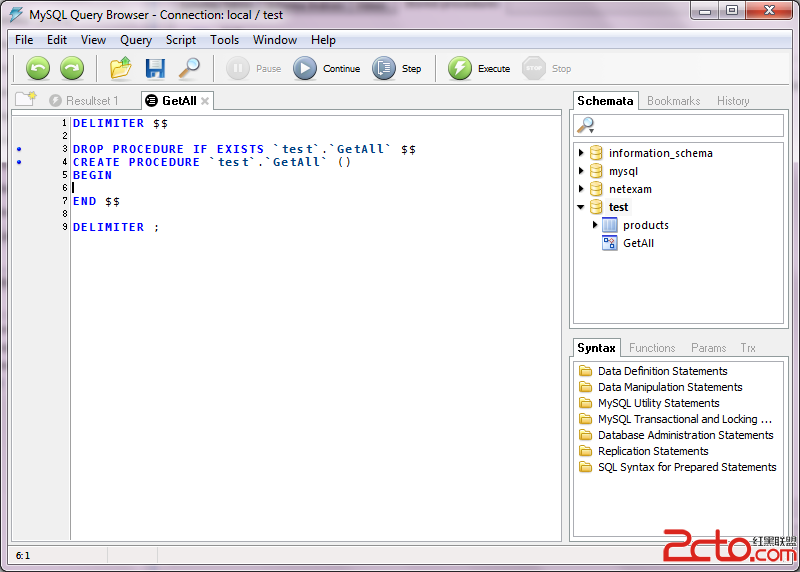The width and height of the screenshot is (800, 572).
Task: Click the green Go Back arrow icon
Action: pyautogui.click(x=38, y=68)
